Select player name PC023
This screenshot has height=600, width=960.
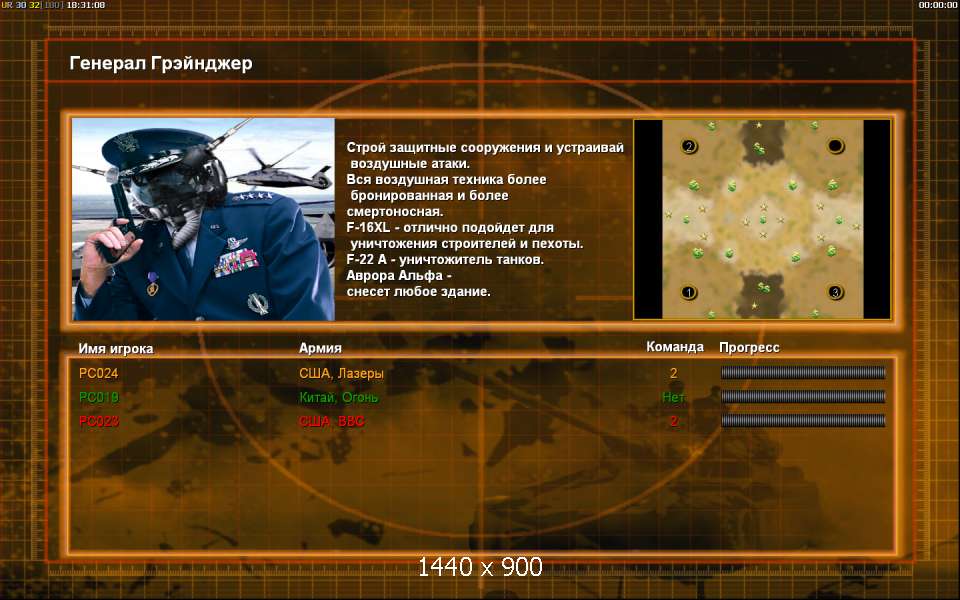(x=99, y=421)
